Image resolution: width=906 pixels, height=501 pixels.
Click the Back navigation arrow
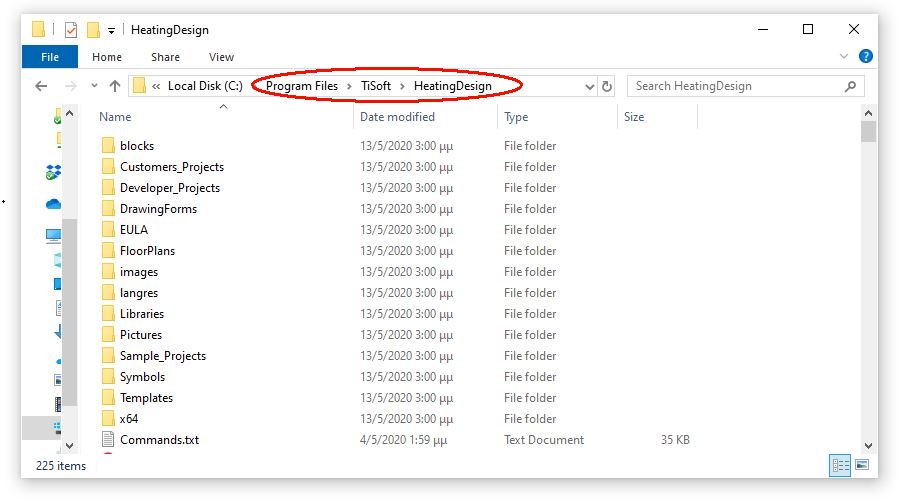pos(41,86)
